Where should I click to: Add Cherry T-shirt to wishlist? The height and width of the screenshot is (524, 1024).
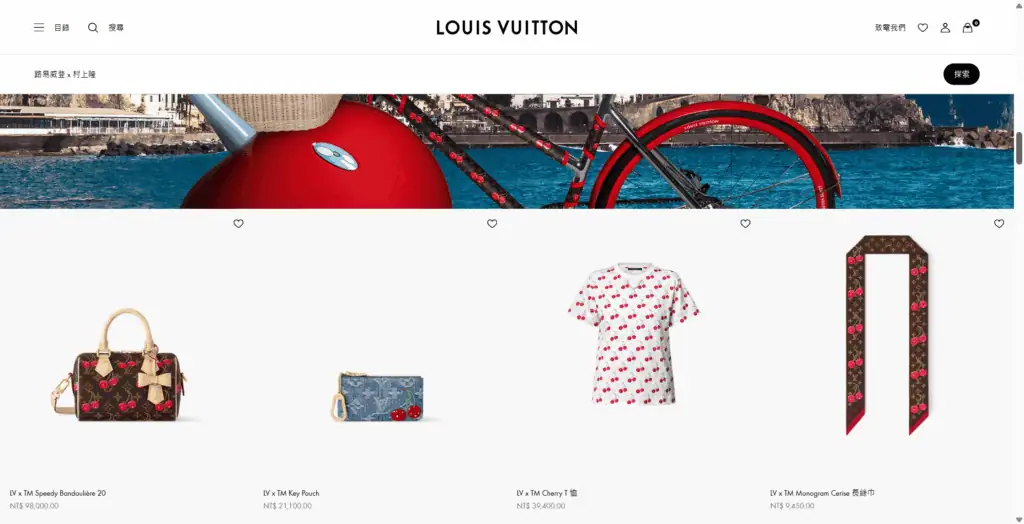click(745, 223)
